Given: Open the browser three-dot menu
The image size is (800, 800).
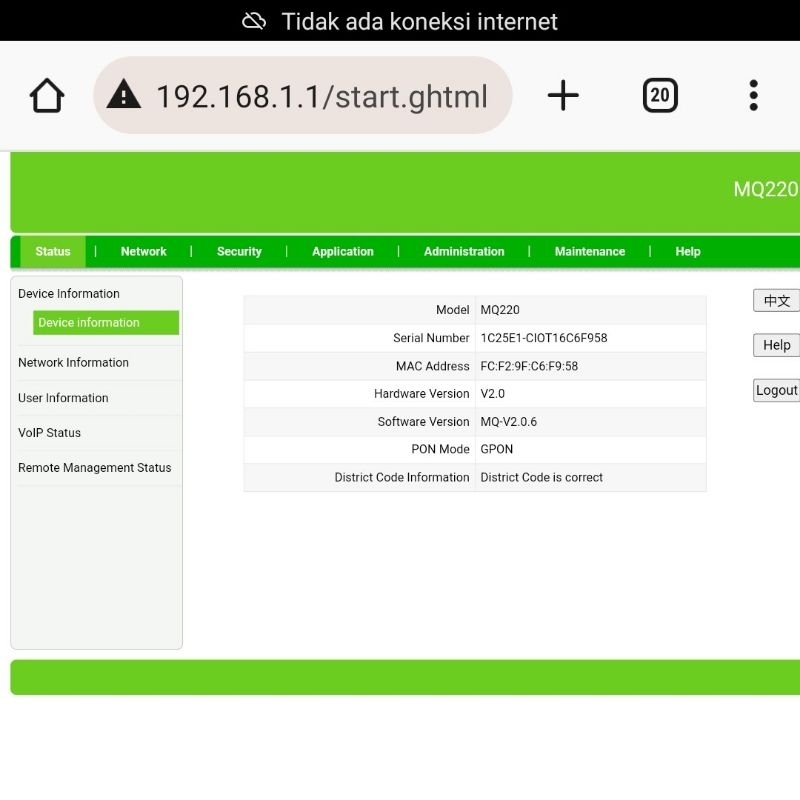Looking at the screenshot, I should tap(753, 95).
